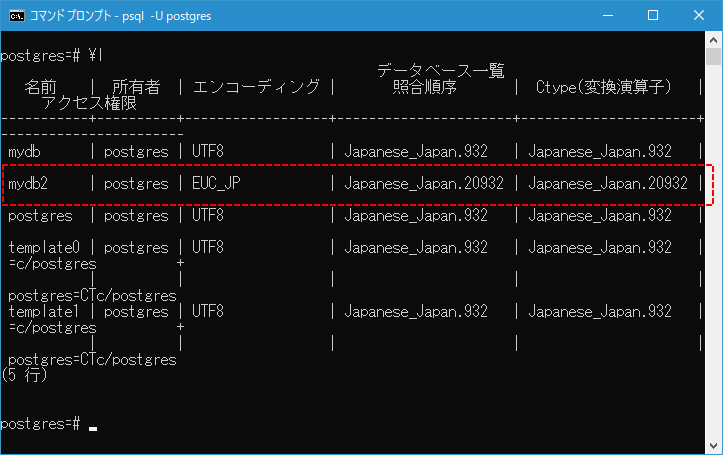Click the 'mydb' database name
Viewport: 723px width, 455px height.
click(x=24, y=152)
